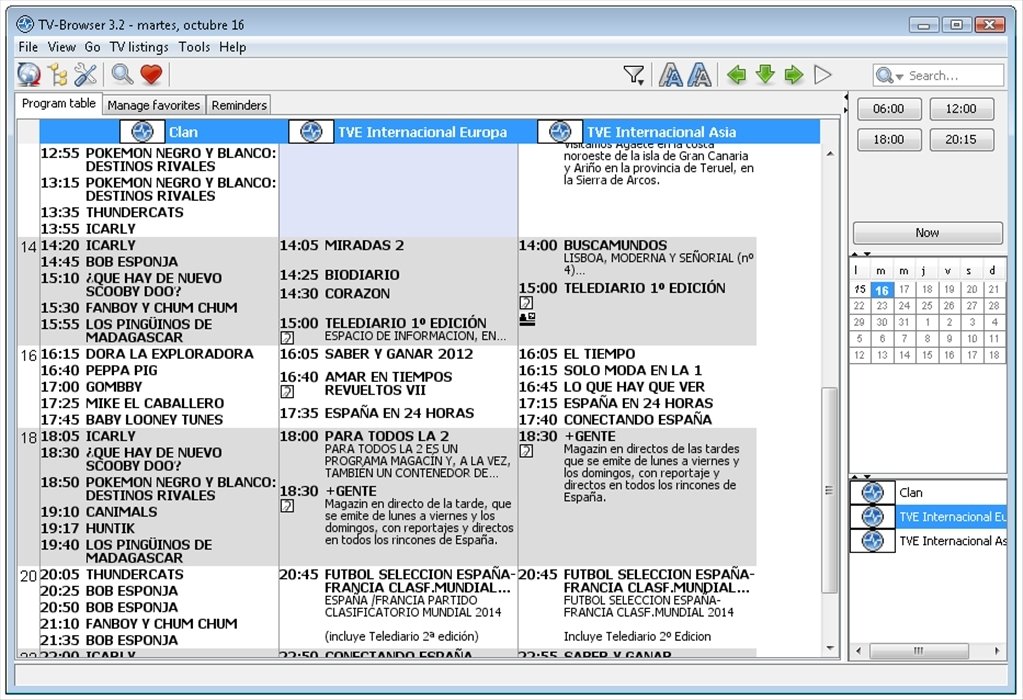This screenshot has width=1023, height=700.
Task: Click the channel list scroll left arrow
Action: (x=858, y=650)
